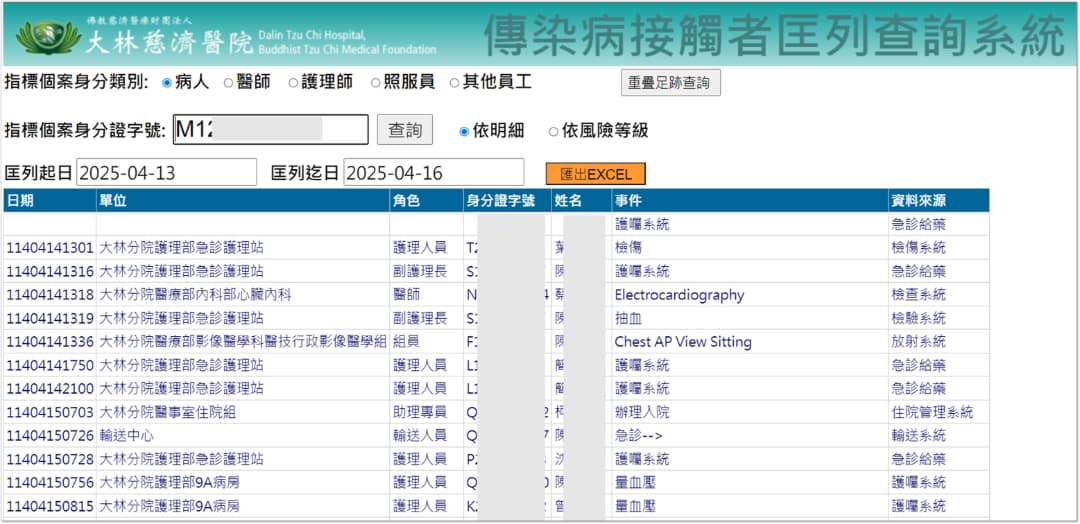Screen dimensions: 1080x524
Task: Focus the 指標個案身分證字號 input field
Action: [x=271, y=129]
